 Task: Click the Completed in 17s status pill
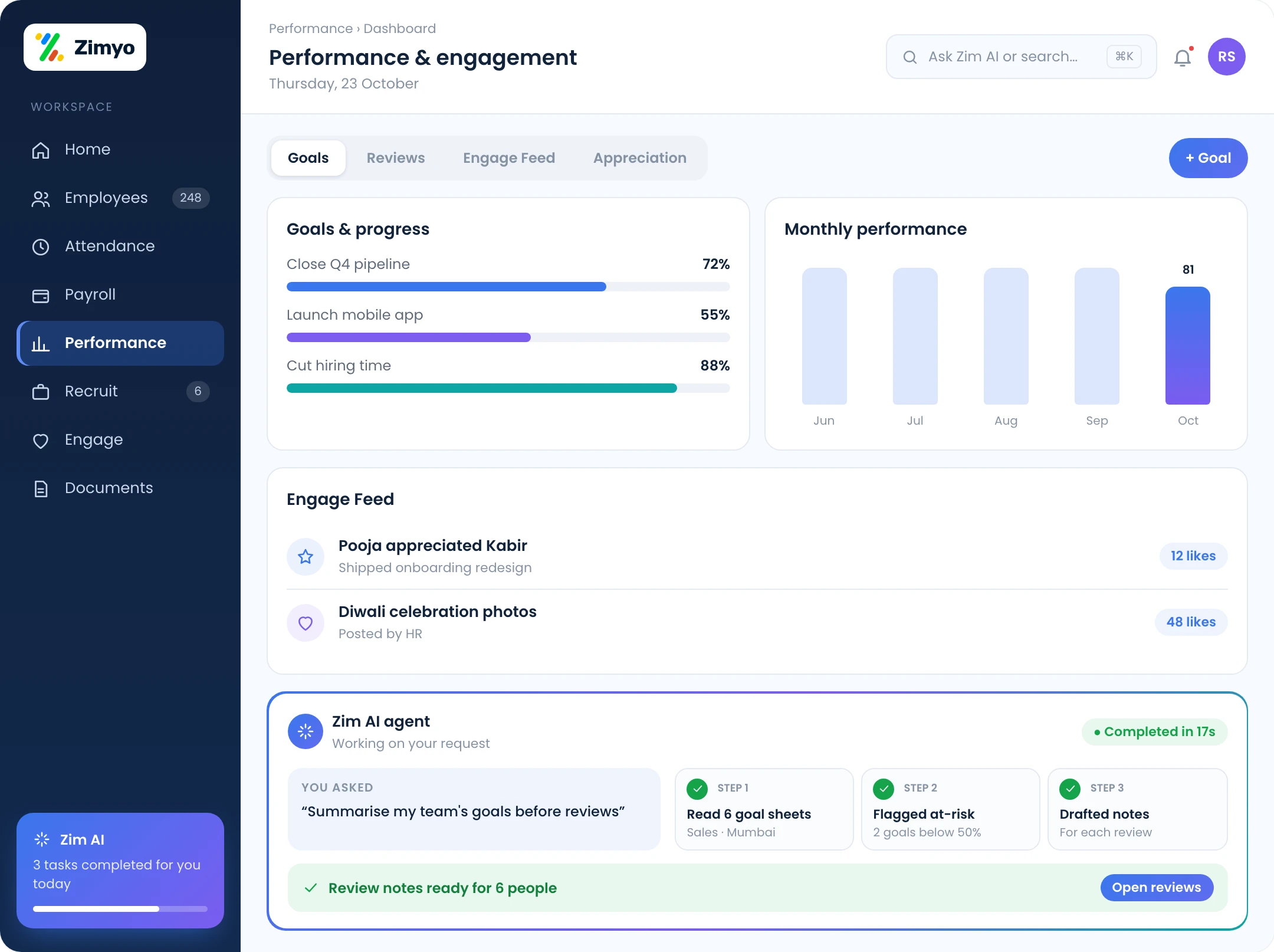pos(1155,732)
